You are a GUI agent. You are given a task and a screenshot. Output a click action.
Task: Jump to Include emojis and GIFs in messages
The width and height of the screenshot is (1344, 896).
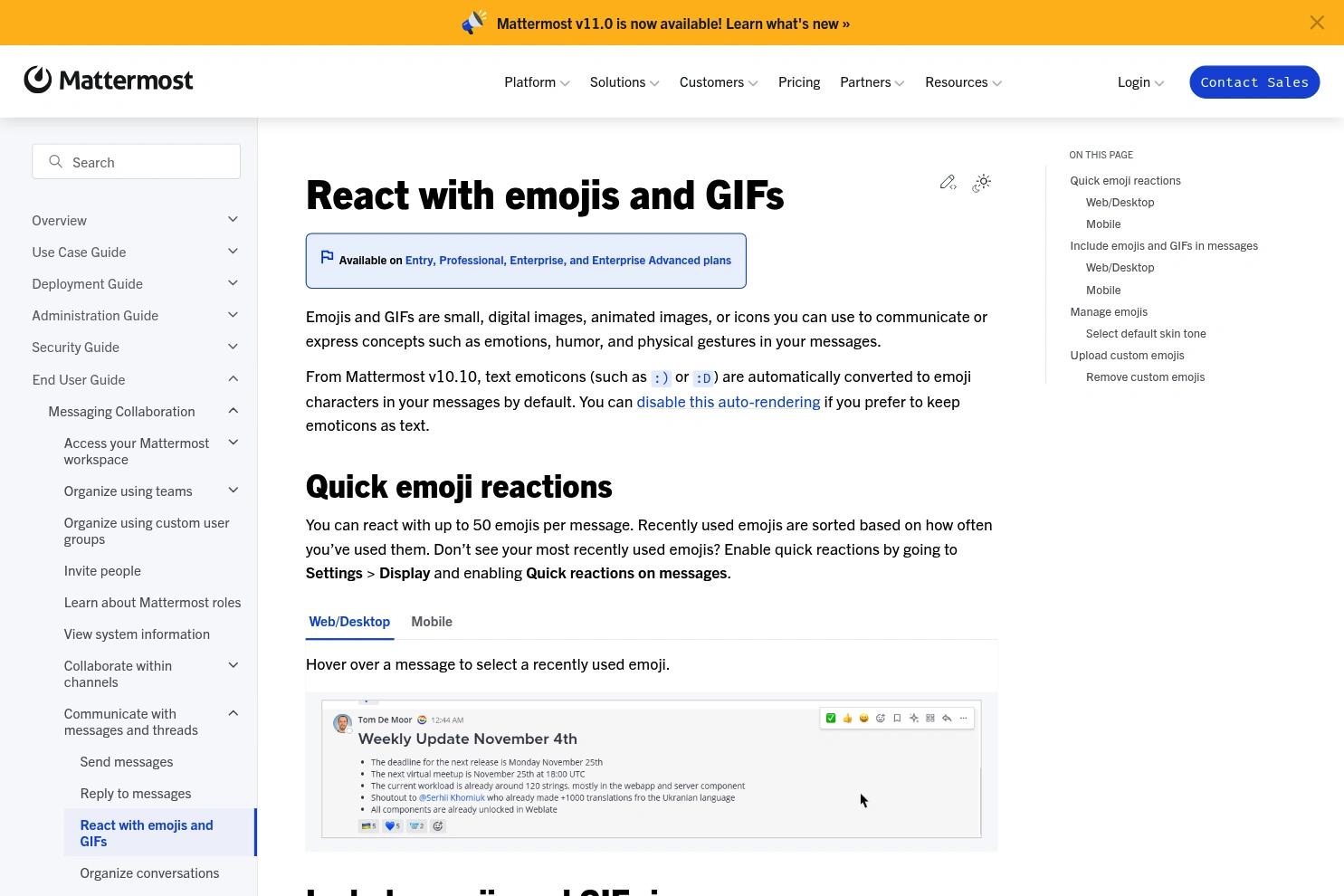pos(1164,246)
